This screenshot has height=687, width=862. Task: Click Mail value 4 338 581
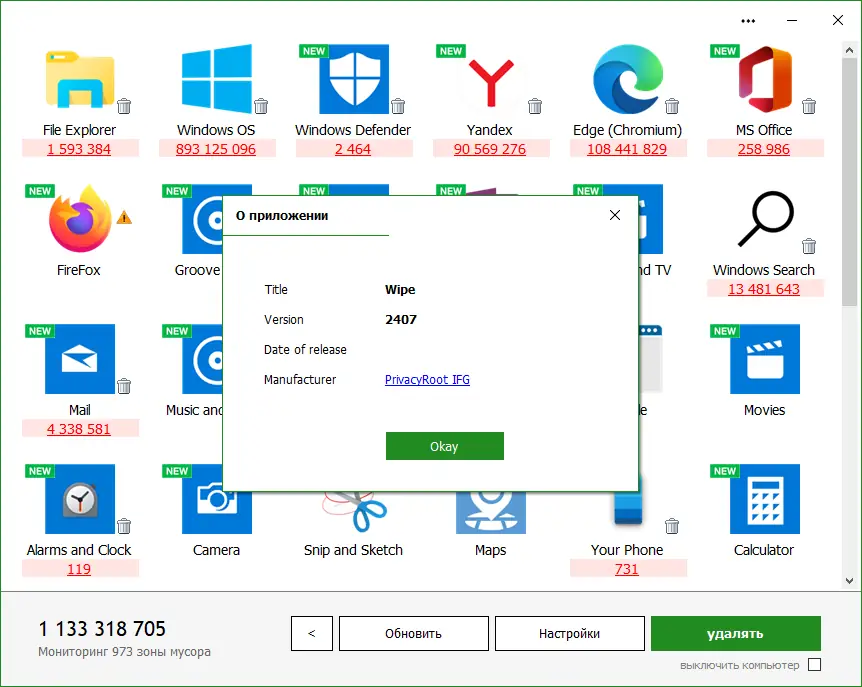click(x=79, y=429)
